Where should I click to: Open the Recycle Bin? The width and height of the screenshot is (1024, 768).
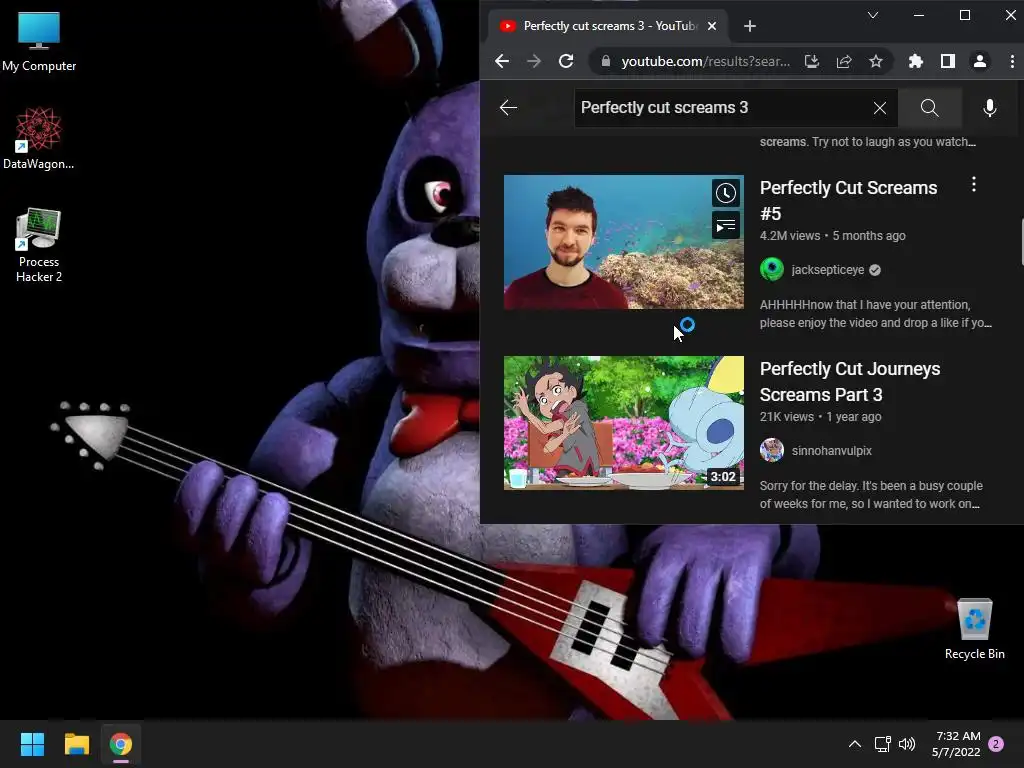point(974,630)
